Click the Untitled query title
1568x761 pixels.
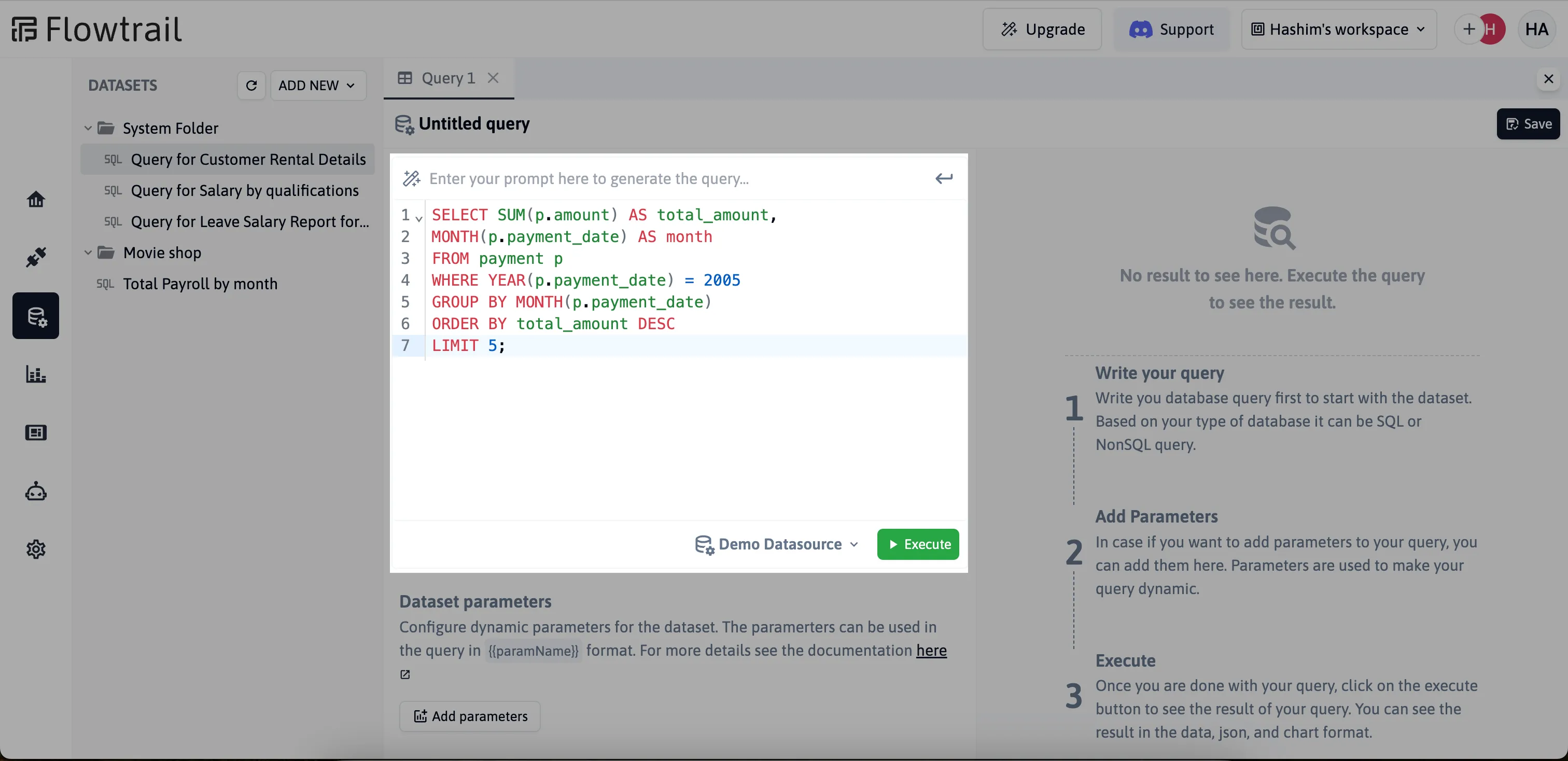(x=474, y=123)
